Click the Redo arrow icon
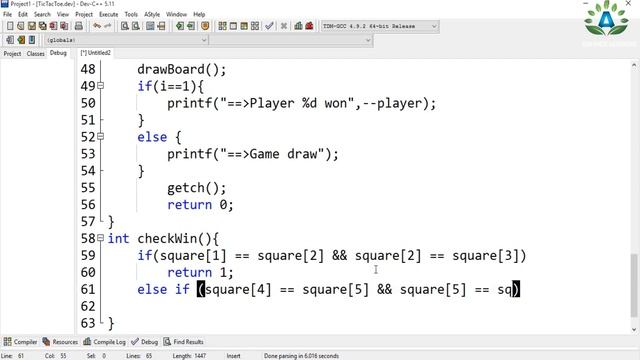 tap(108, 26)
